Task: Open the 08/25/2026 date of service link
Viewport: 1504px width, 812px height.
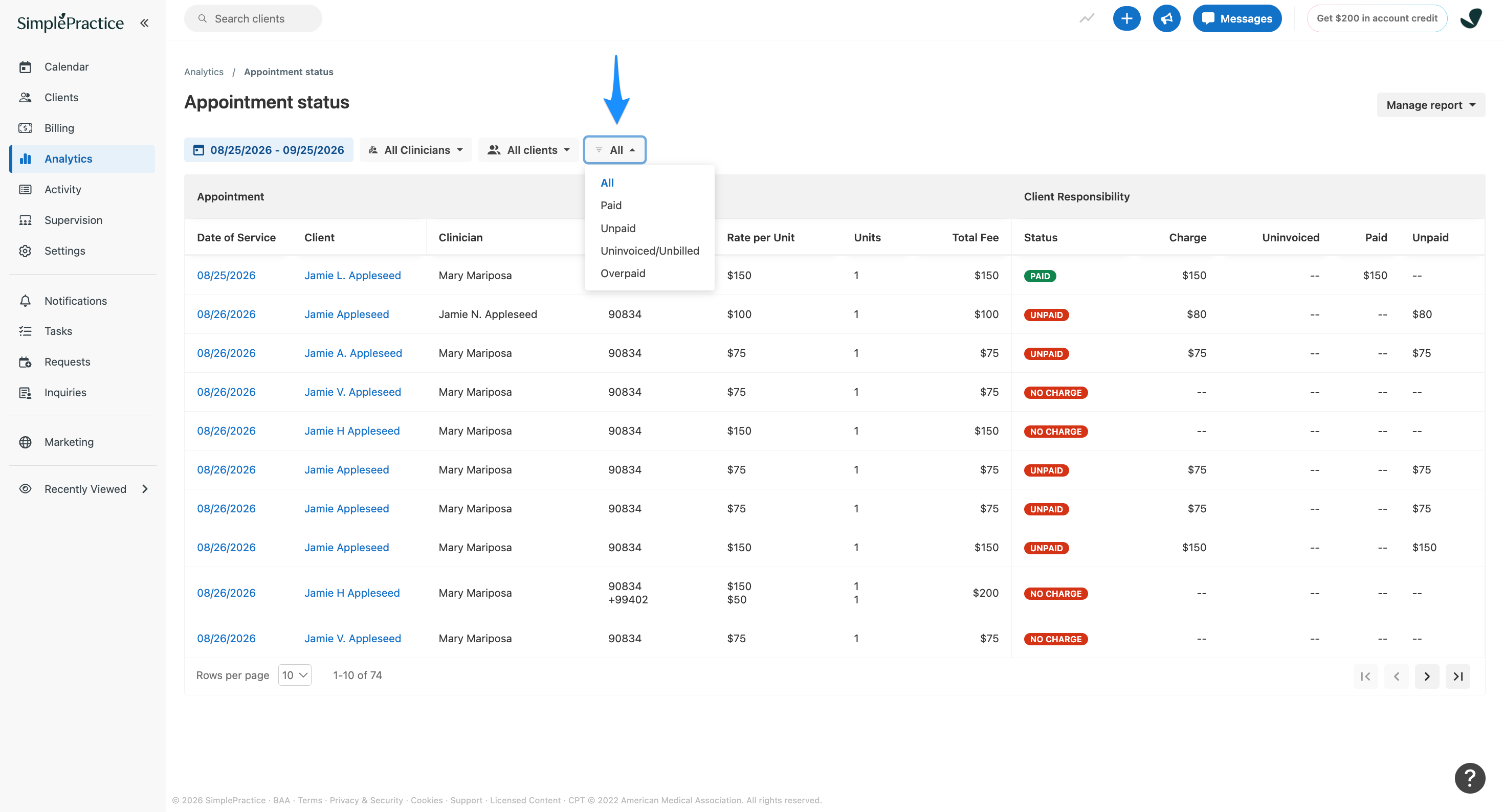Action: click(226, 276)
